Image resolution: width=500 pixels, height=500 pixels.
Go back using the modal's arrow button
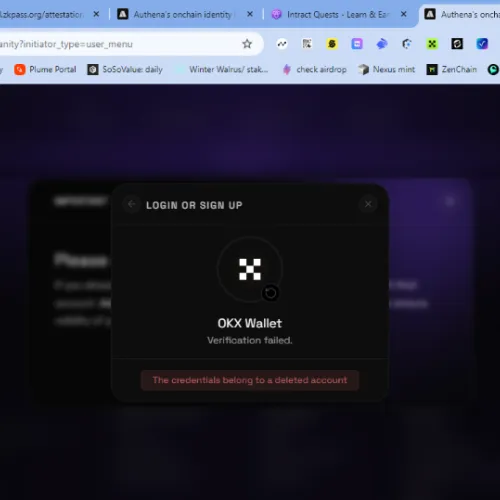(x=132, y=204)
